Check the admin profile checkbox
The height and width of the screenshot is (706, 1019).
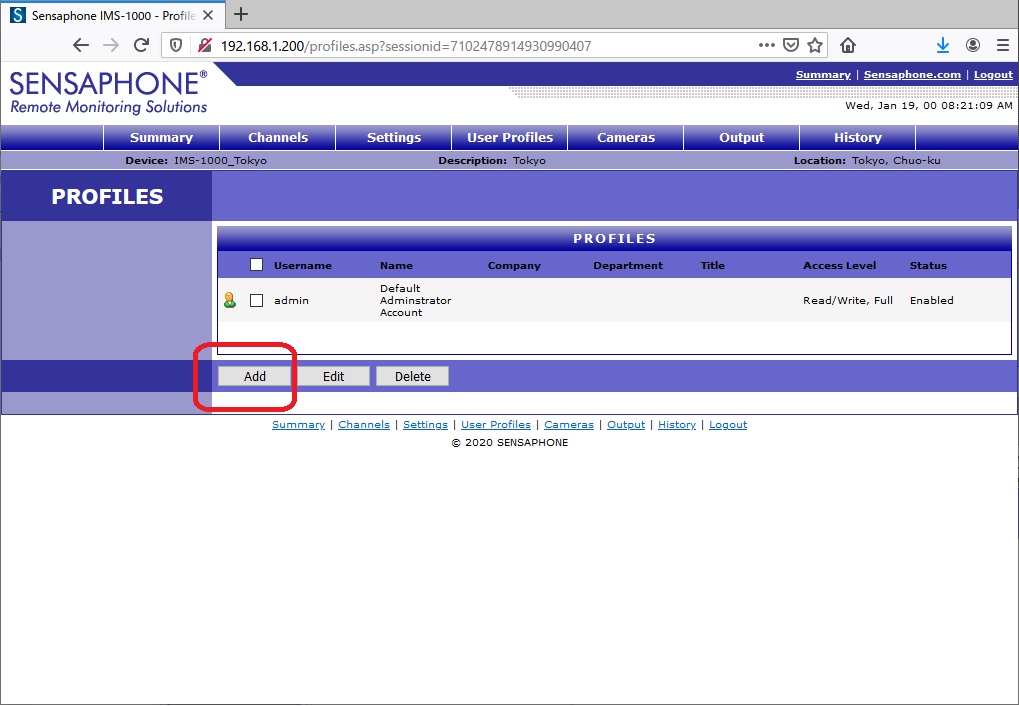[257, 300]
